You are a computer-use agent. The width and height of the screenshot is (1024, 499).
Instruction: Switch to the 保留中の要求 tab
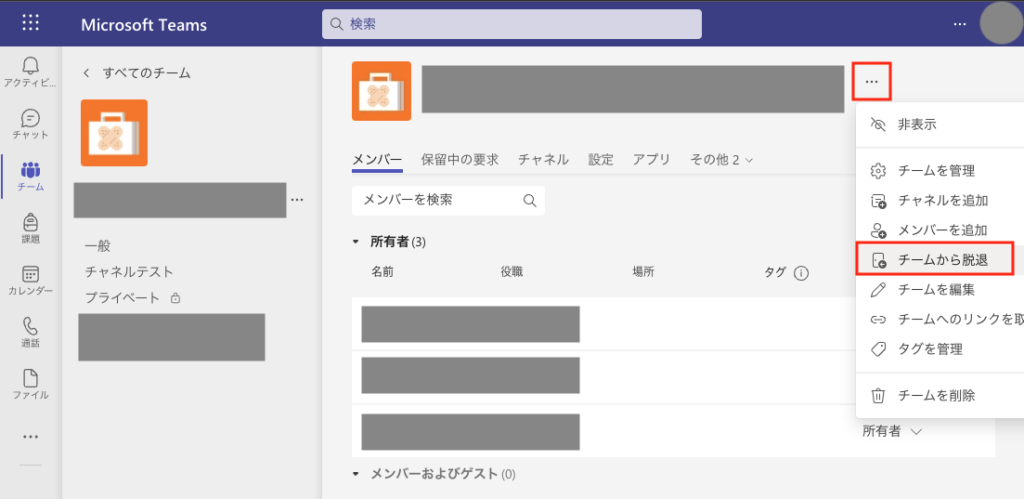[460, 159]
